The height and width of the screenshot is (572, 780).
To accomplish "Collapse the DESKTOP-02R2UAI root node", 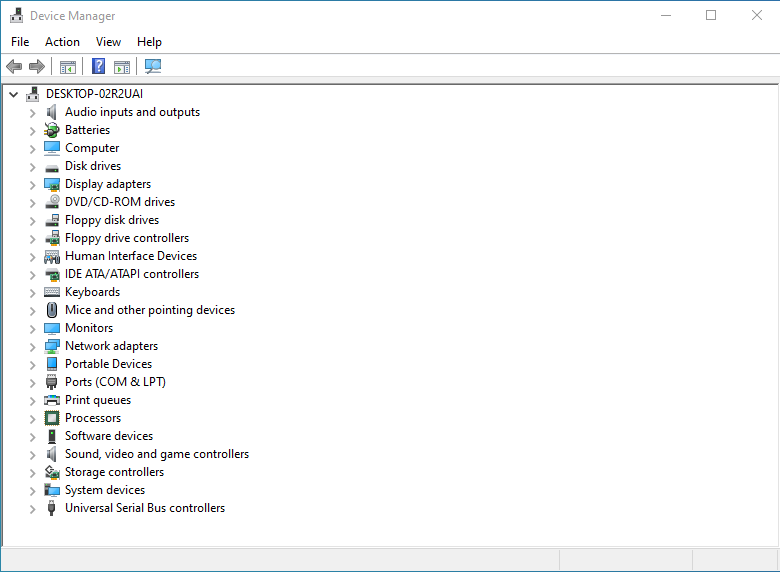I will pos(13,94).
